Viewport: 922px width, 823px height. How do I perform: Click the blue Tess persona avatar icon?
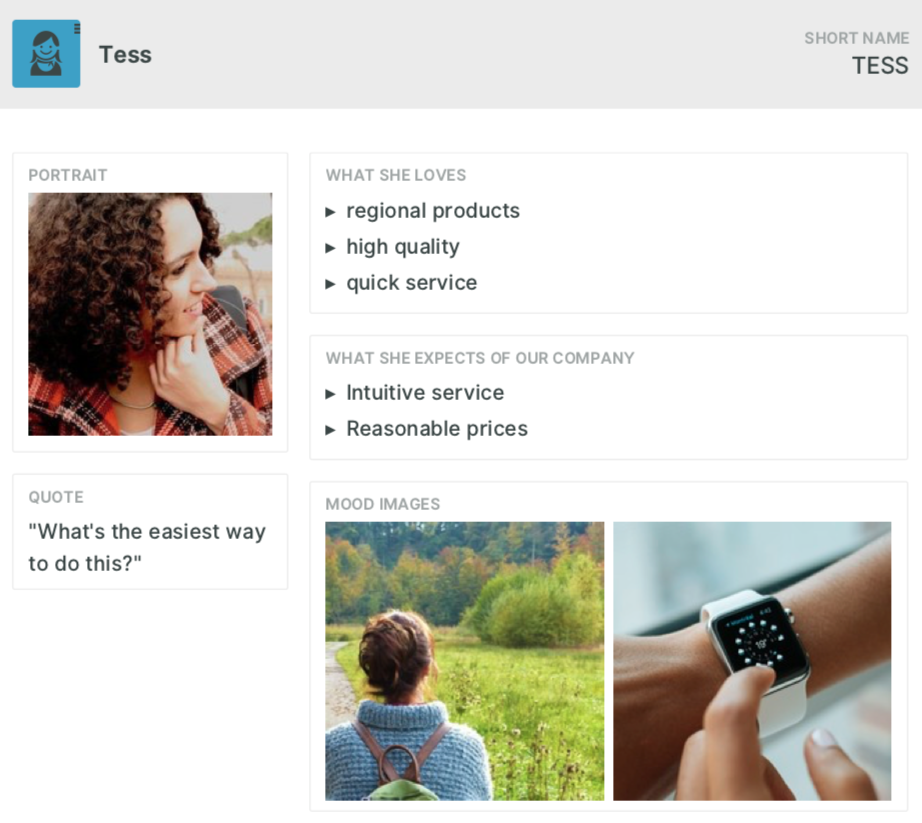(x=46, y=53)
